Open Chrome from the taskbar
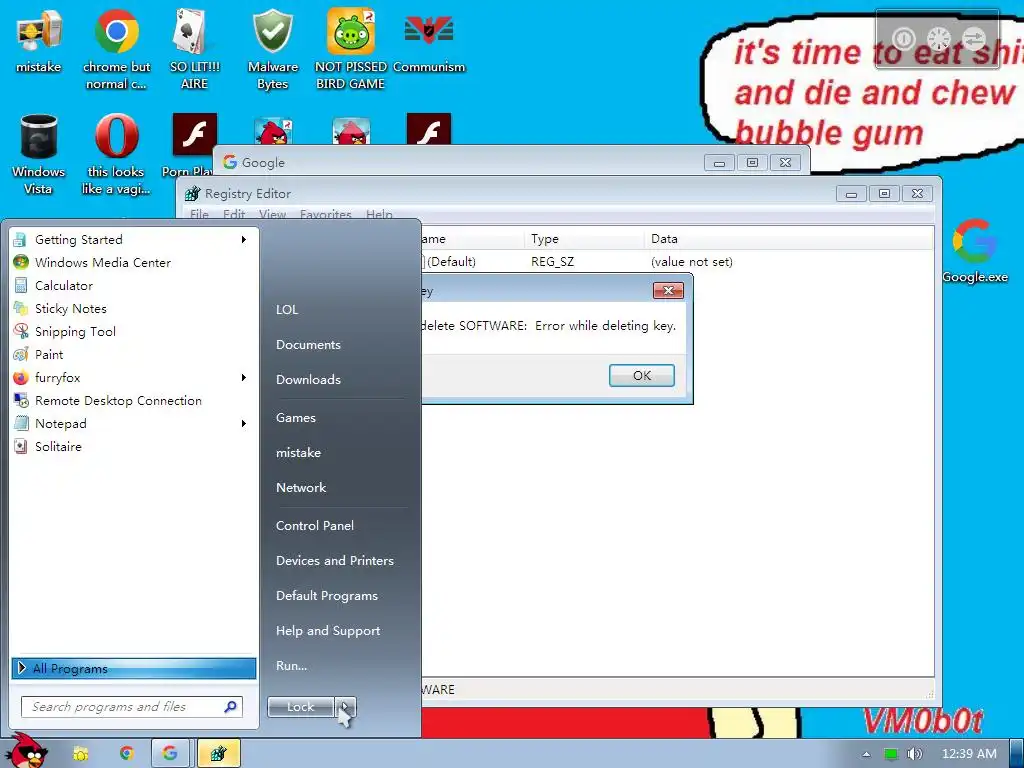Viewport: 1024px width, 768px height. (x=127, y=754)
